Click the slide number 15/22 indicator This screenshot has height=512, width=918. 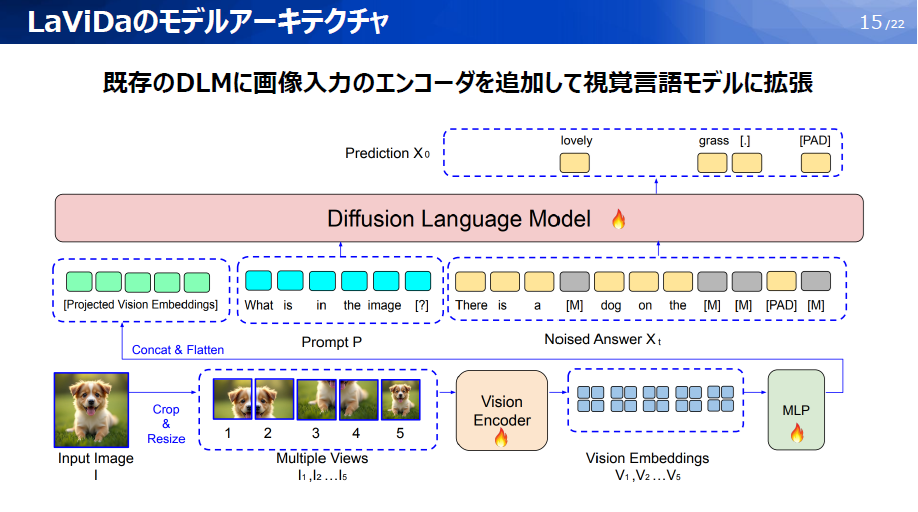click(x=882, y=23)
